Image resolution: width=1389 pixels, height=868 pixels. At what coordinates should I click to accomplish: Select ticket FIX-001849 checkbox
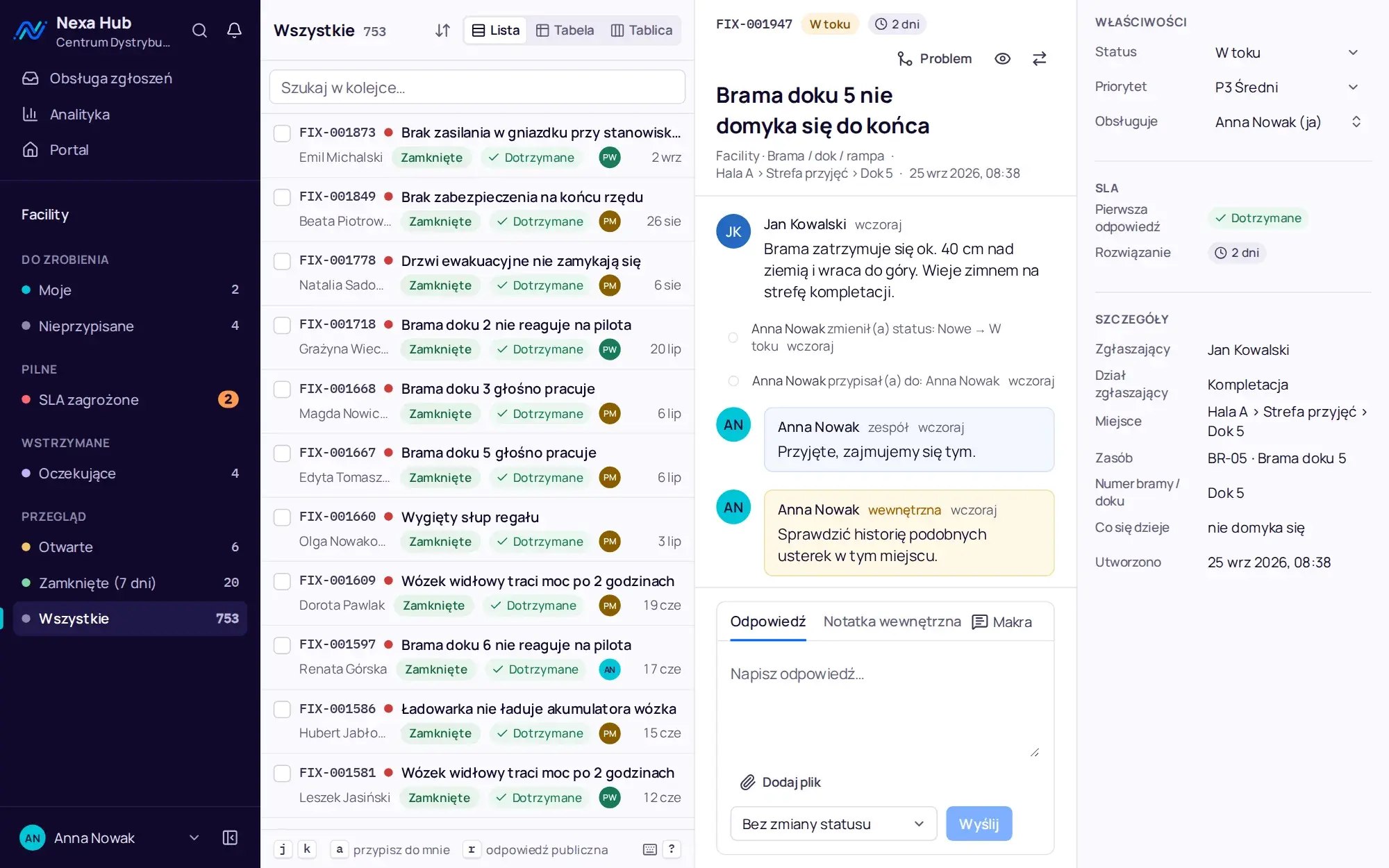(282, 197)
